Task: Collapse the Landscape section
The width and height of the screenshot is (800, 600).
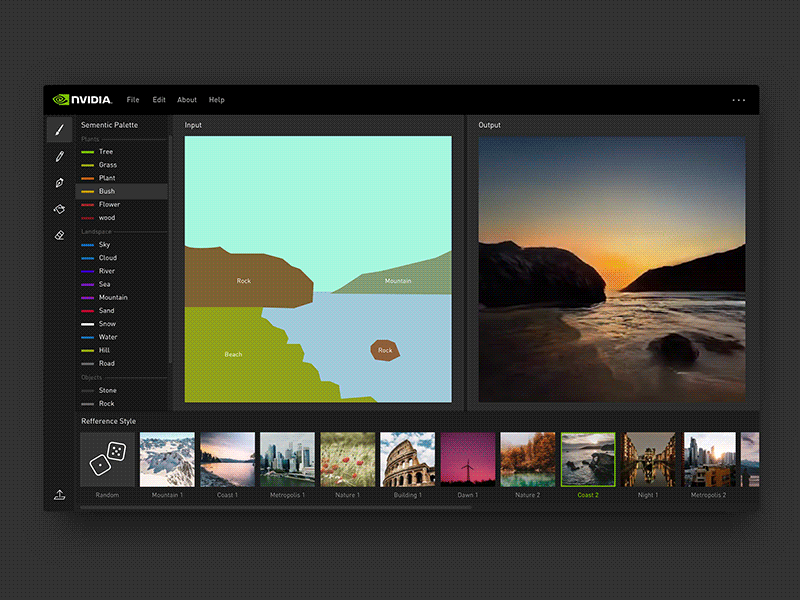Action: pos(96,230)
